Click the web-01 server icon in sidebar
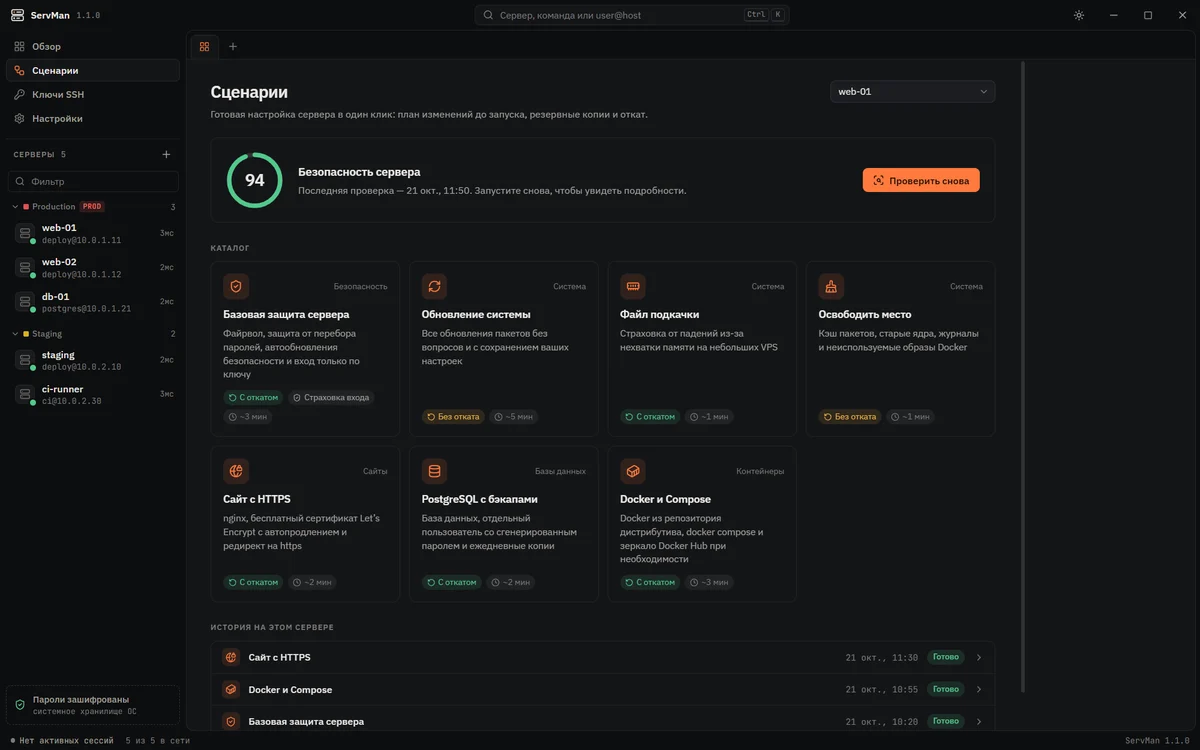The image size is (1200, 750). 24,233
